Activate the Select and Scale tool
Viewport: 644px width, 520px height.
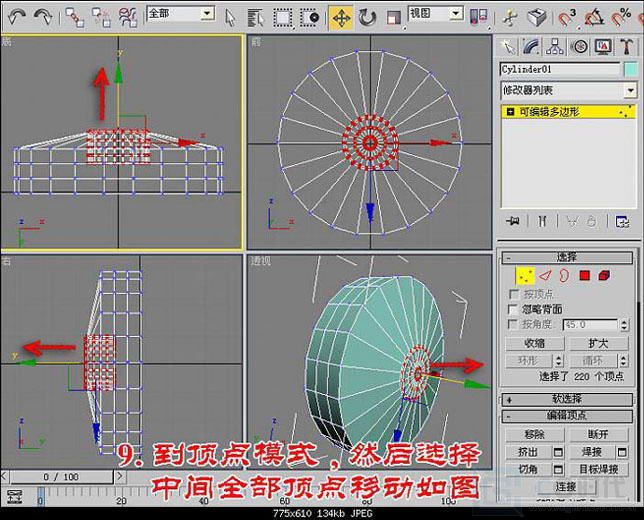pyautogui.click(x=393, y=18)
